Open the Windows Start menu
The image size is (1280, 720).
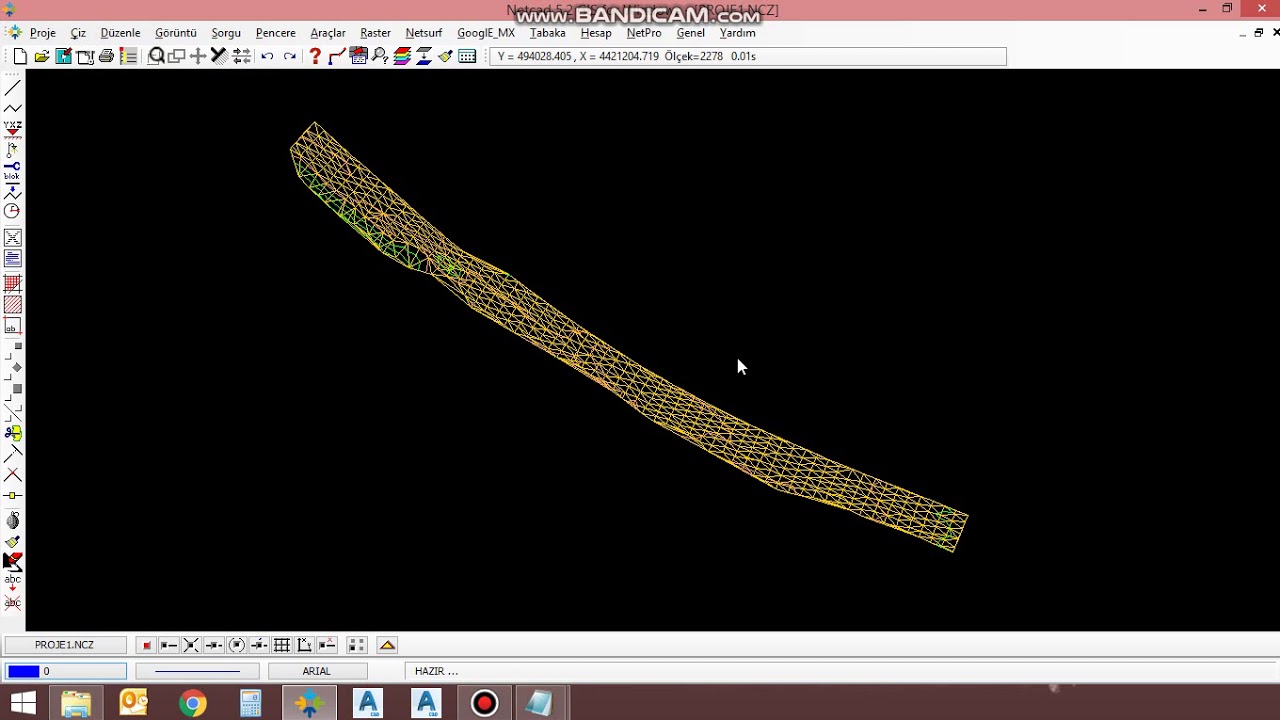[23, 704]
